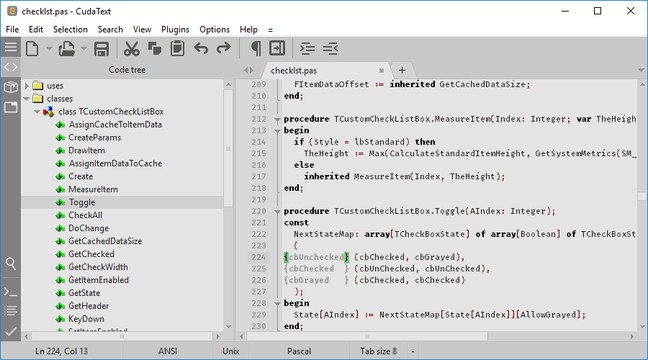Fold the begin block at line 213
The height and width of the screenshot is (360, 648).
pos(277,131)
